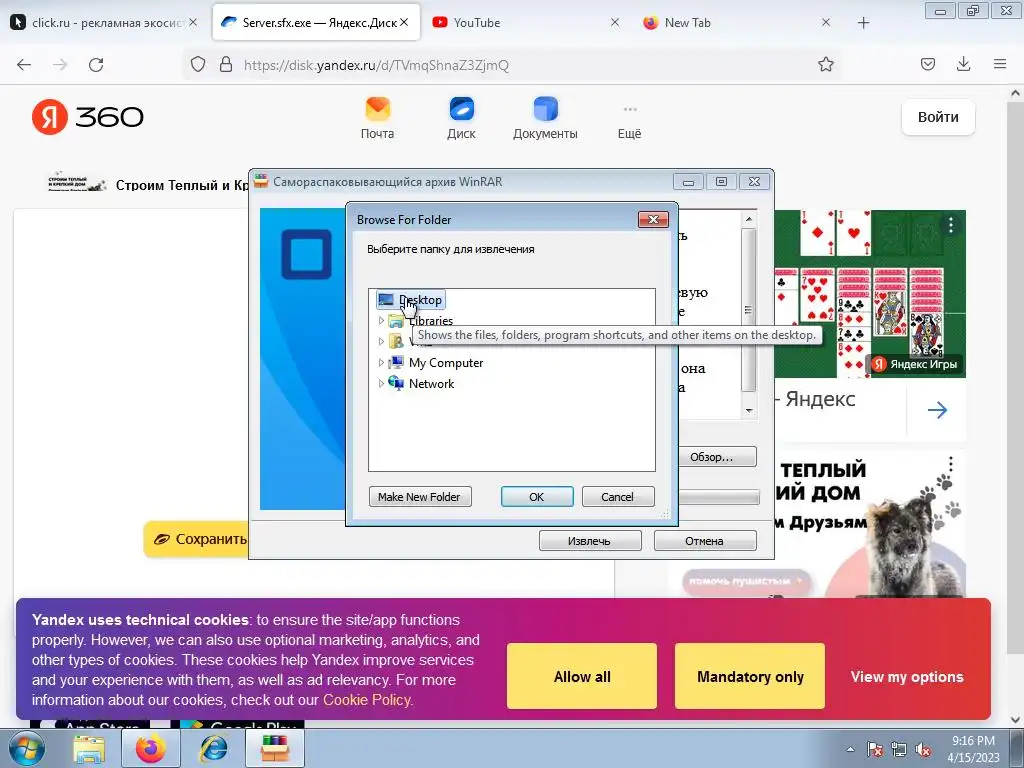Screen dimensions: 1024x768
Task: Open the Firefox hamburger menu
Action: click(1000, 64)
